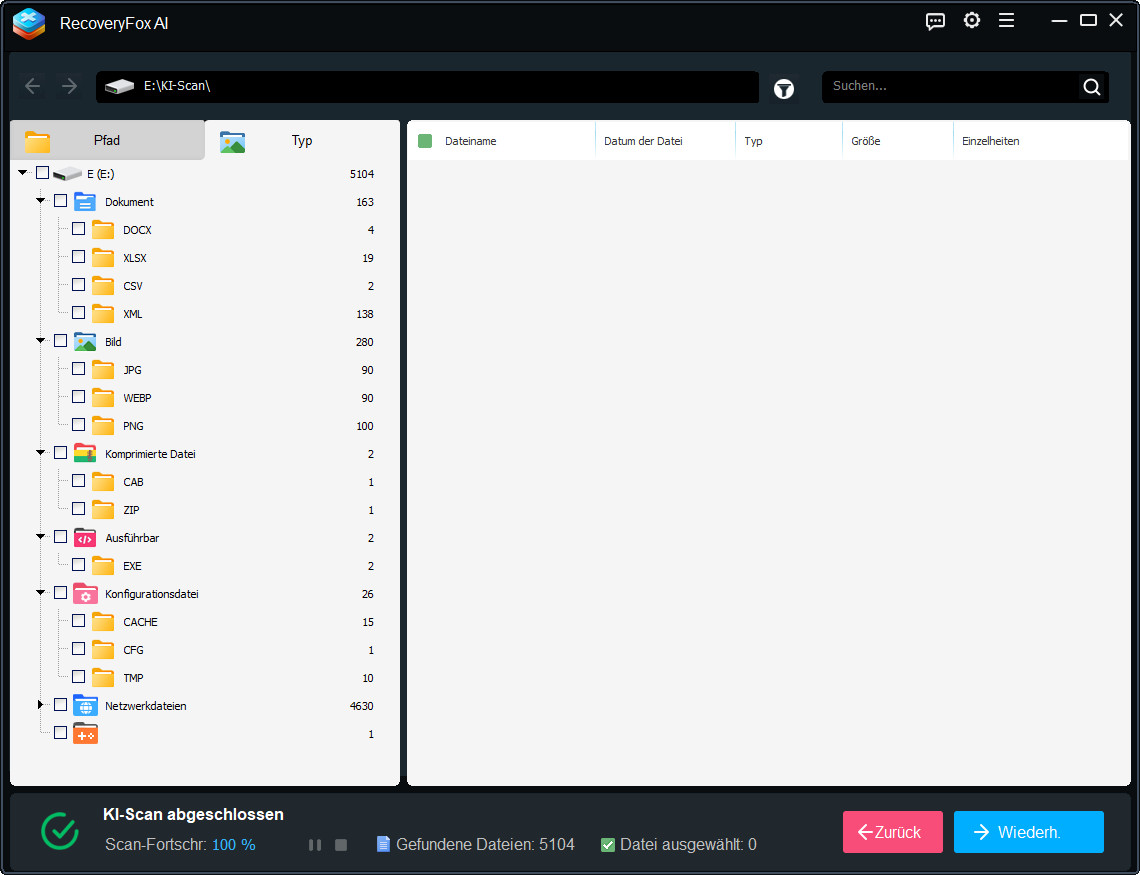Switch to the Pfad tab

click(108, 140)
